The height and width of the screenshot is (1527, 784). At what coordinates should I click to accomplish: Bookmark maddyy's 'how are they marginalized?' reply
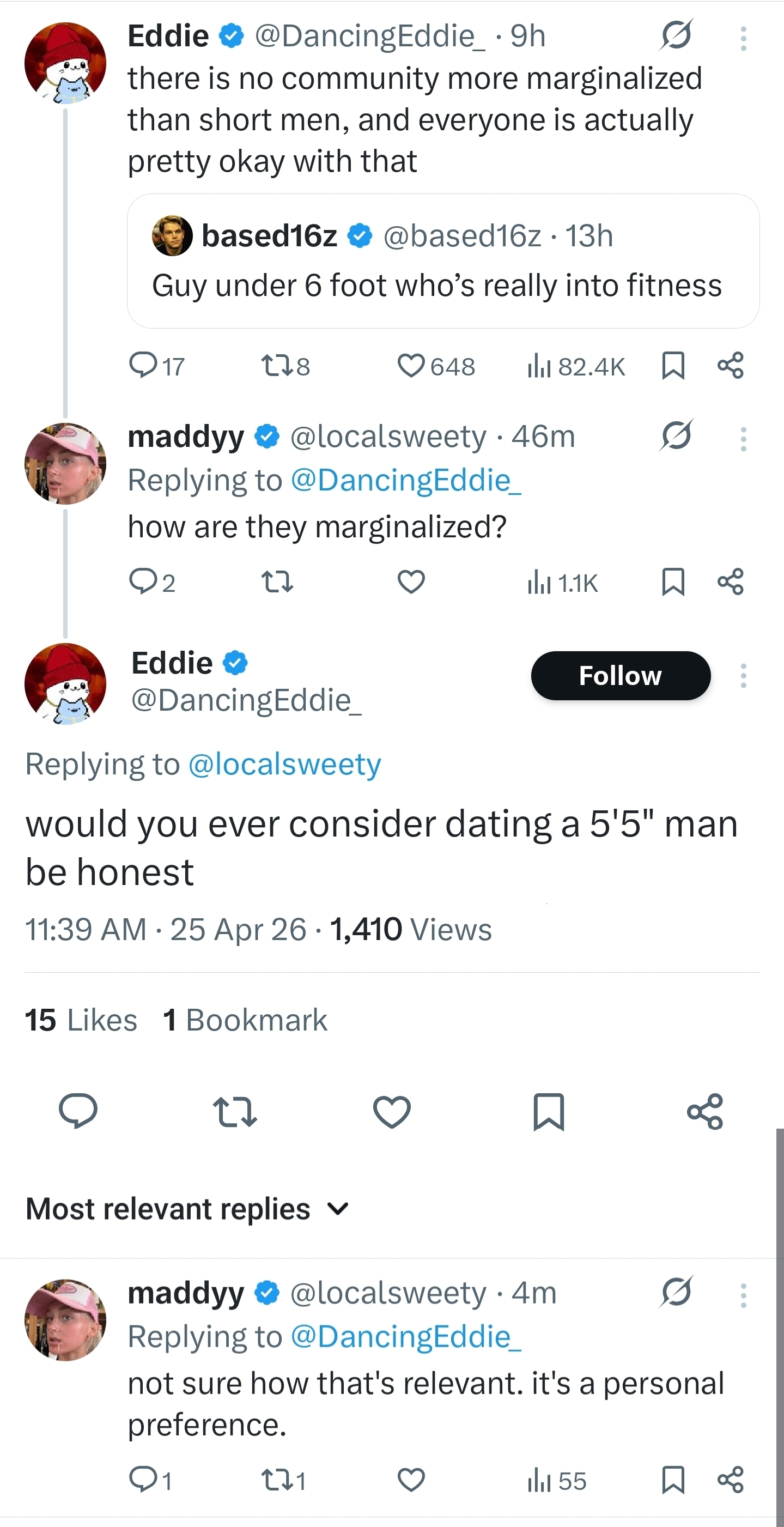pos(673,582)
